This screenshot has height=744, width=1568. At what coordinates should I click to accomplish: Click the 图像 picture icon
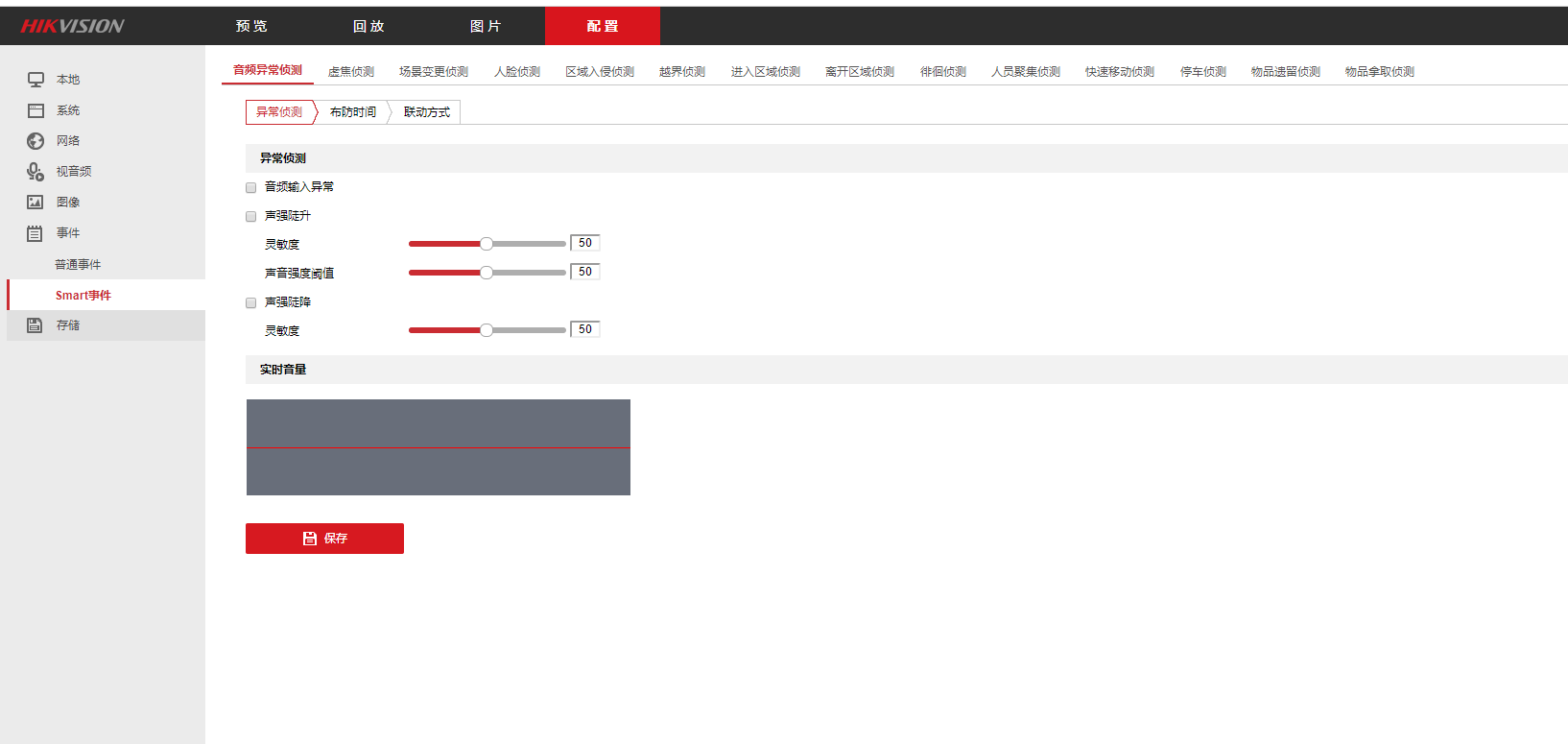click(x=36, y=203)
